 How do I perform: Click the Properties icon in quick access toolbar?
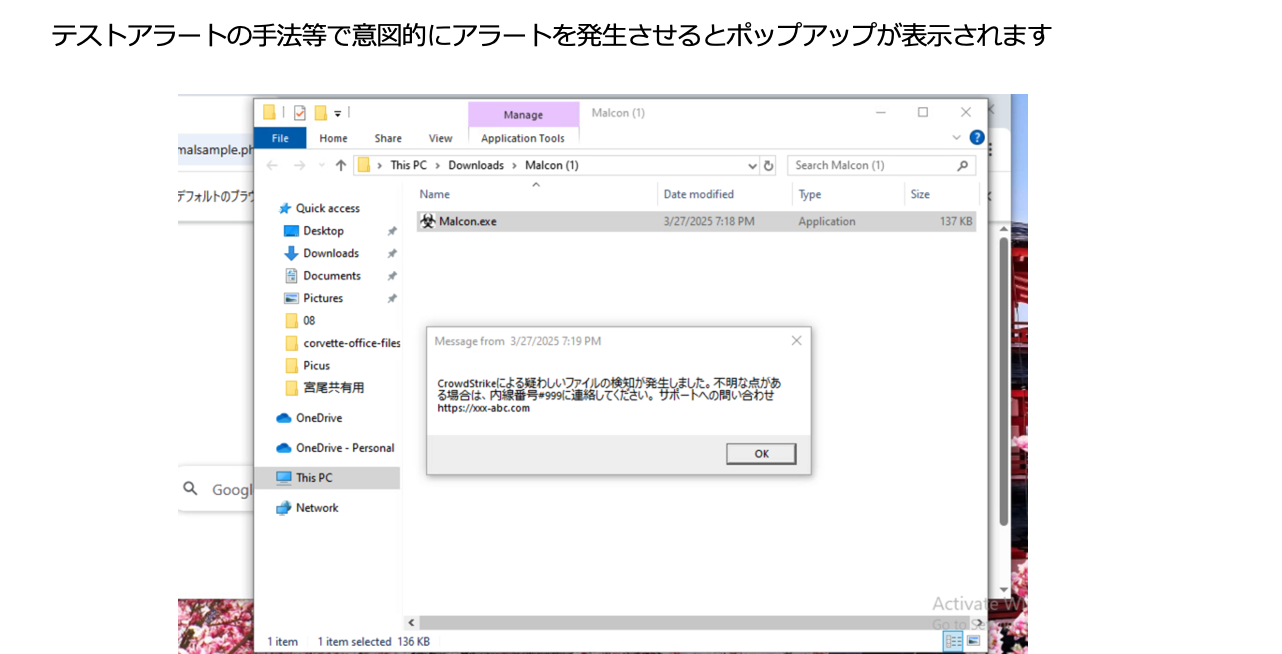299,113
